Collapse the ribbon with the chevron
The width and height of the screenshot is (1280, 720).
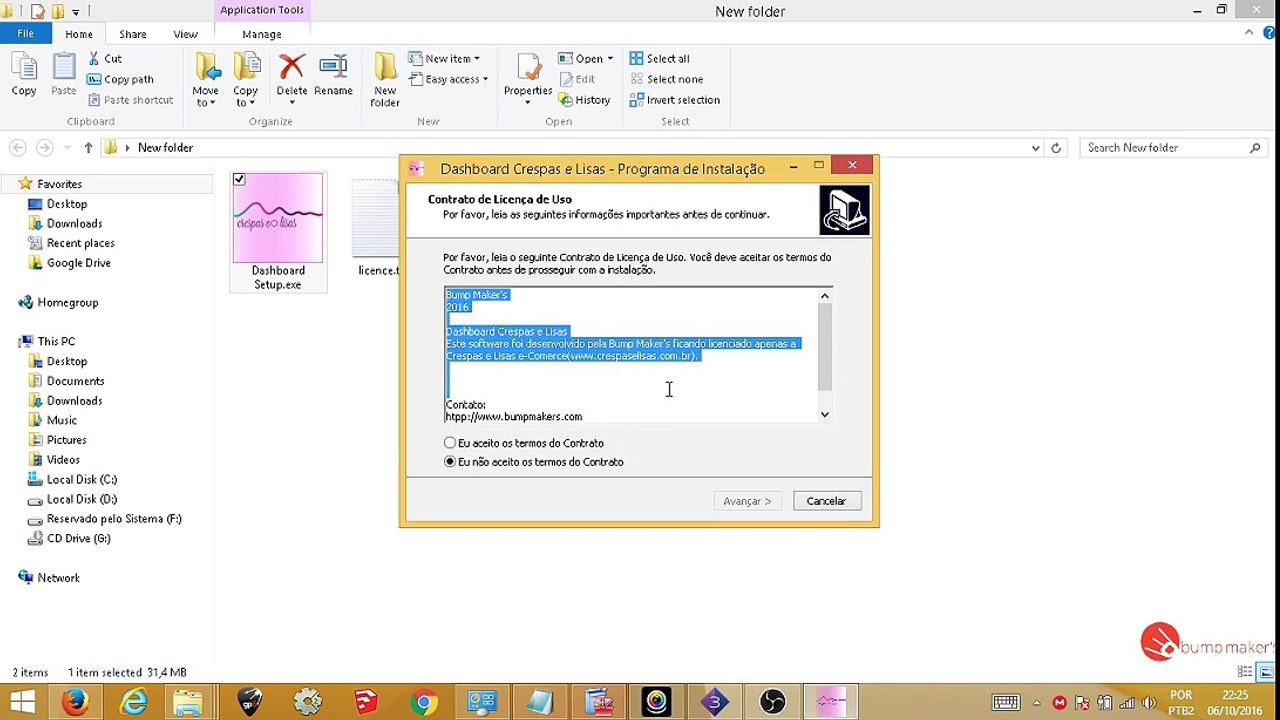(1249, 34)
